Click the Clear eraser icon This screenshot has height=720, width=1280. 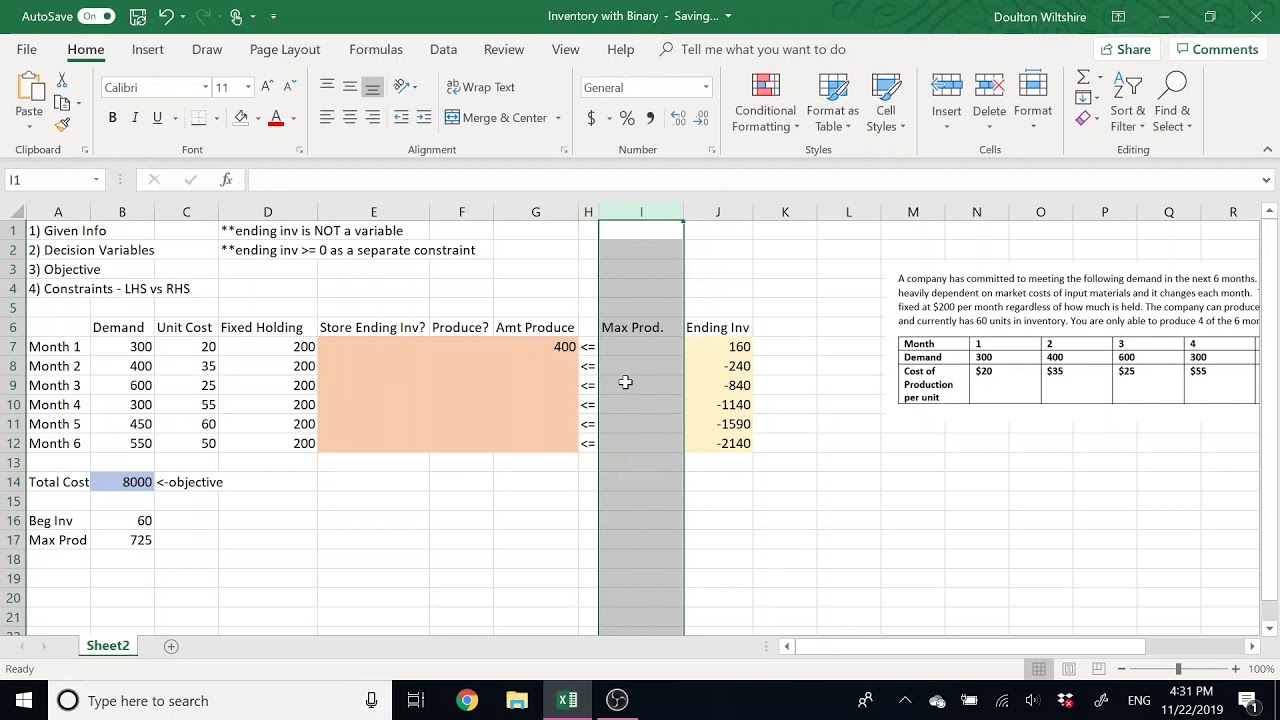click(1083, 119)
